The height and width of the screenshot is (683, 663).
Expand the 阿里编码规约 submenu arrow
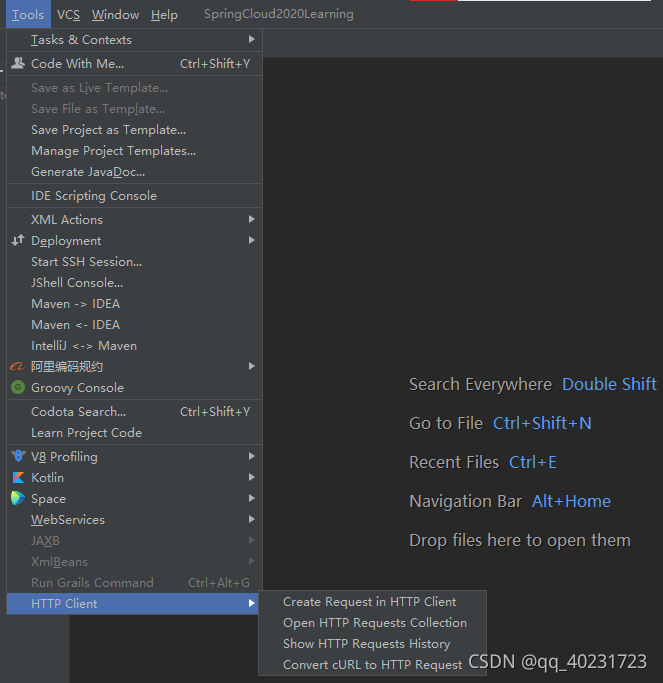[x=251, y=366]
